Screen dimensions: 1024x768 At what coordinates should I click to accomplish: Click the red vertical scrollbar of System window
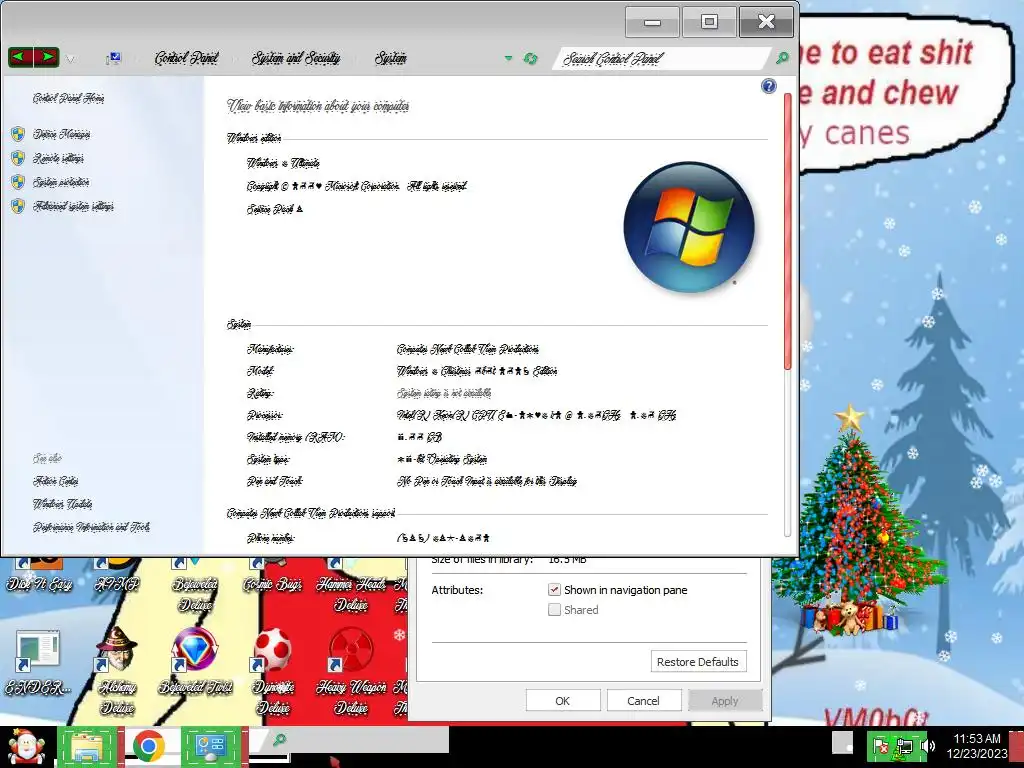tap(787, 232)
